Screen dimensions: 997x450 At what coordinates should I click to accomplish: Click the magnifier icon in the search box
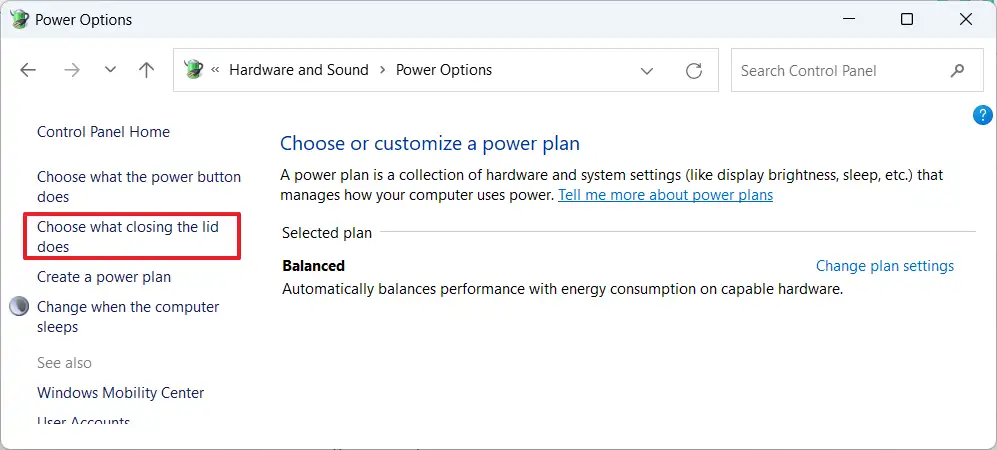(958, 70)
